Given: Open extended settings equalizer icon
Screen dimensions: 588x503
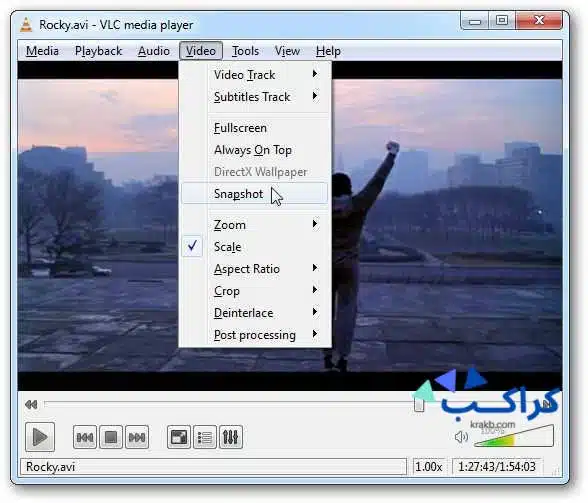Looking at the screenshot, I should click(x=231, y=437).
